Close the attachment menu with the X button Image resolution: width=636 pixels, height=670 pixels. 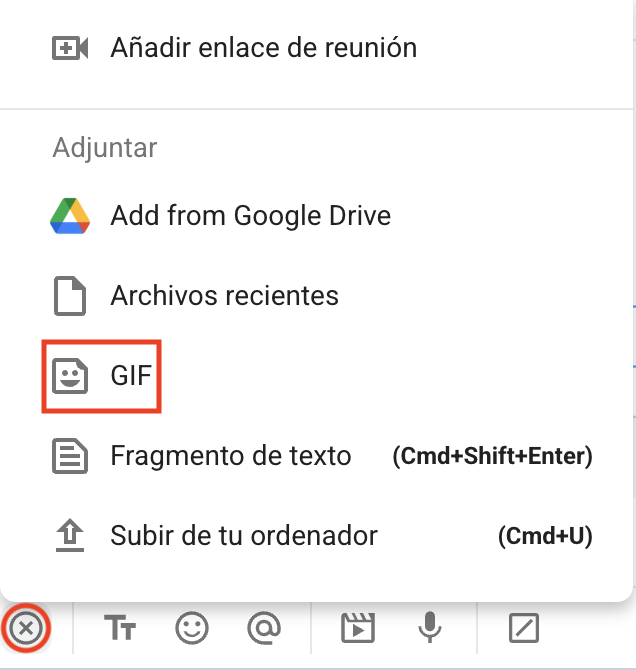click(x=27, y=628)
